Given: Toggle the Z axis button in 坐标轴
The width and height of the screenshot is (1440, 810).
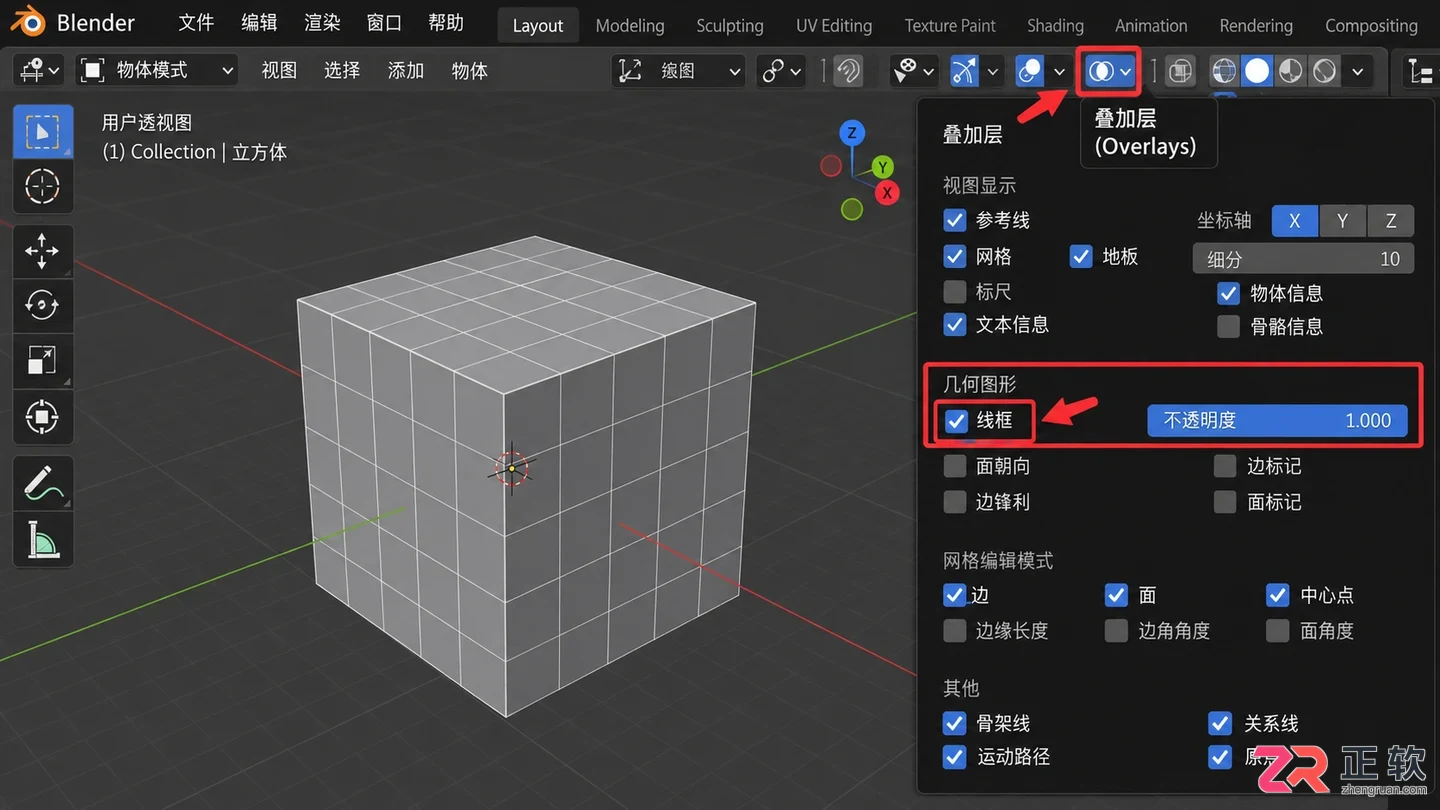Looking at the screenshot, I should coord(1391,221).
